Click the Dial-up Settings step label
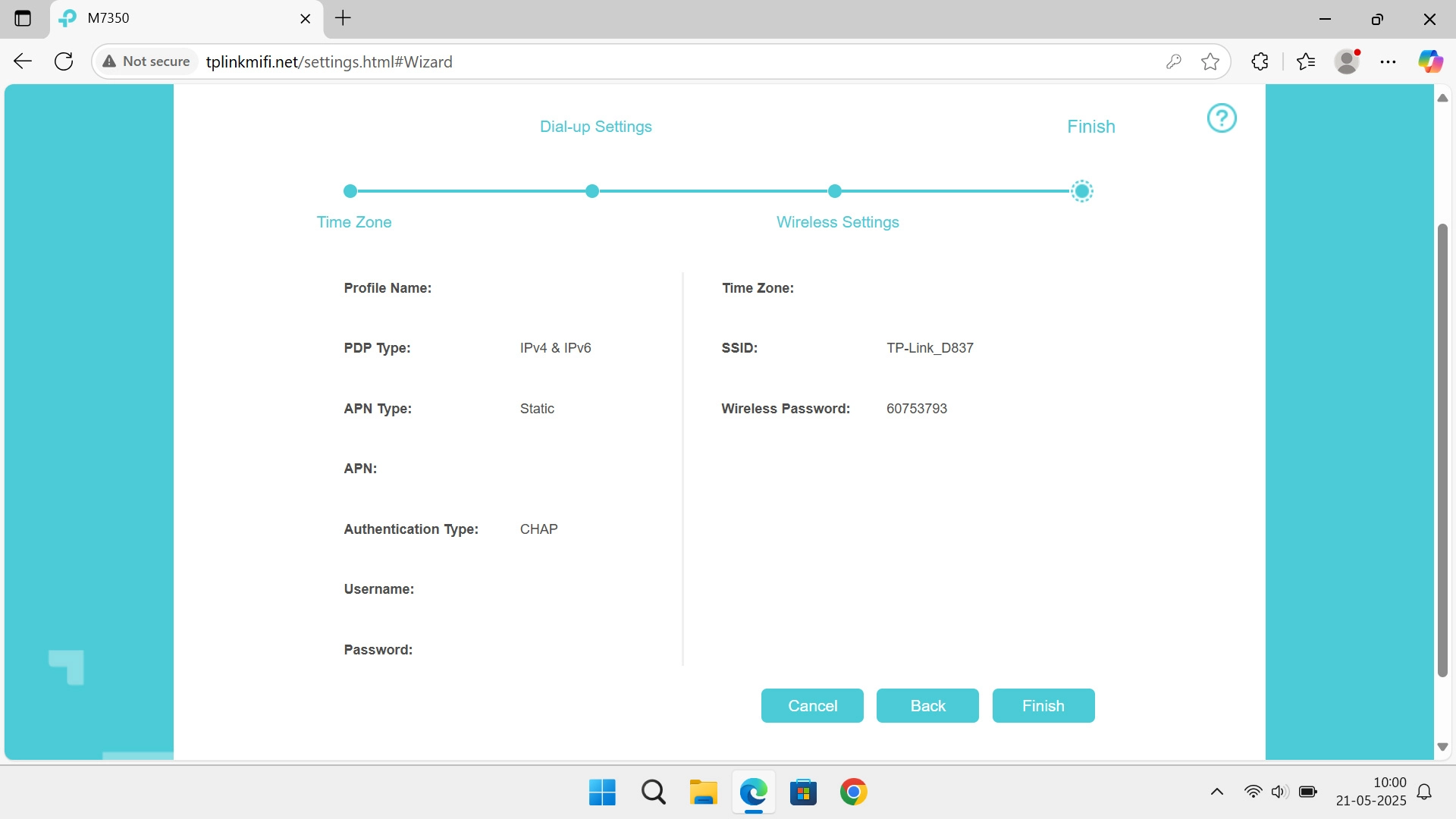 point(595,127)
